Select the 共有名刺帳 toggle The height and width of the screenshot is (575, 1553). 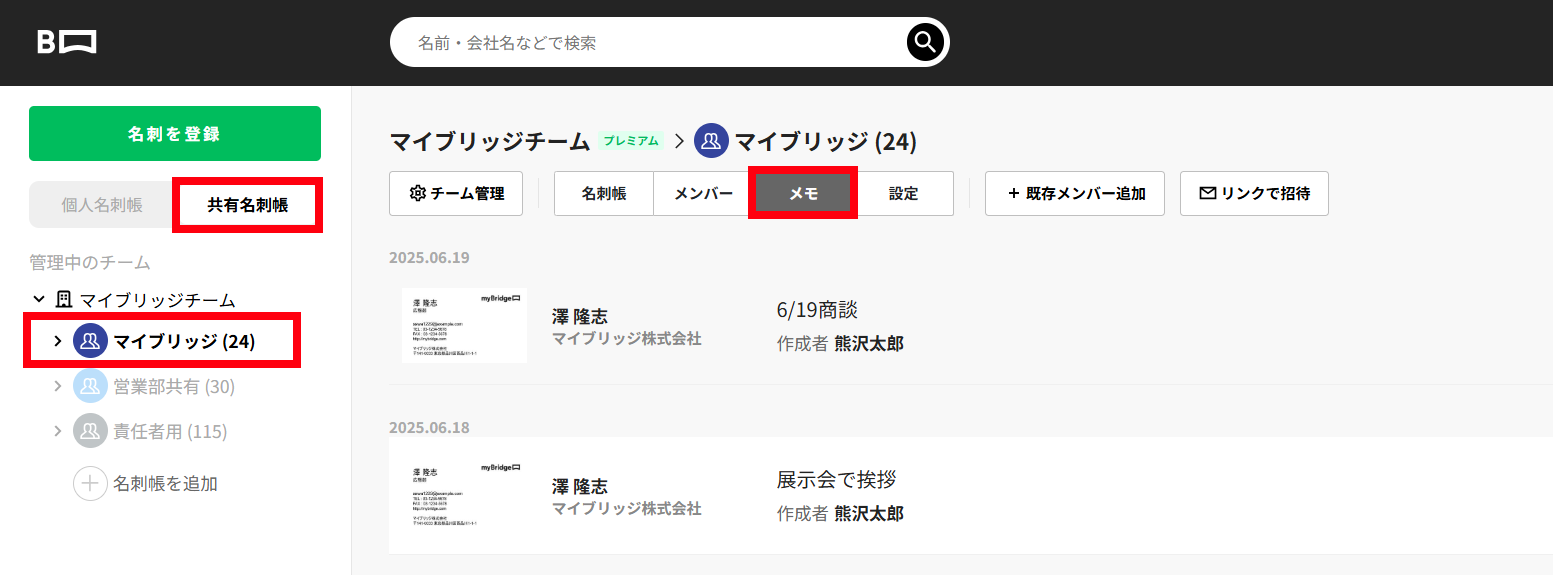(x=247, y=205)
